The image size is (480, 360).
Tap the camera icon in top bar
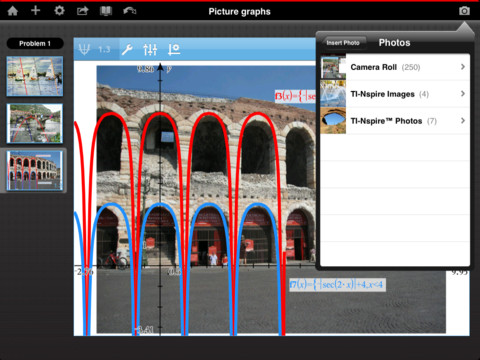[464, 11]
